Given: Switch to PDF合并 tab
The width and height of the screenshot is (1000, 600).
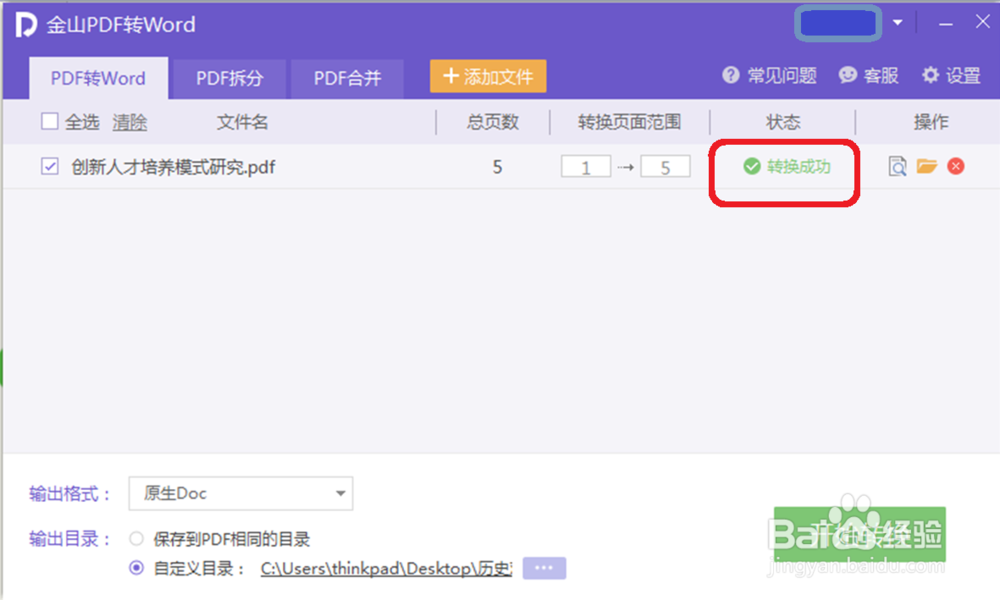Looking at the screenshot, I should (347, 78).
